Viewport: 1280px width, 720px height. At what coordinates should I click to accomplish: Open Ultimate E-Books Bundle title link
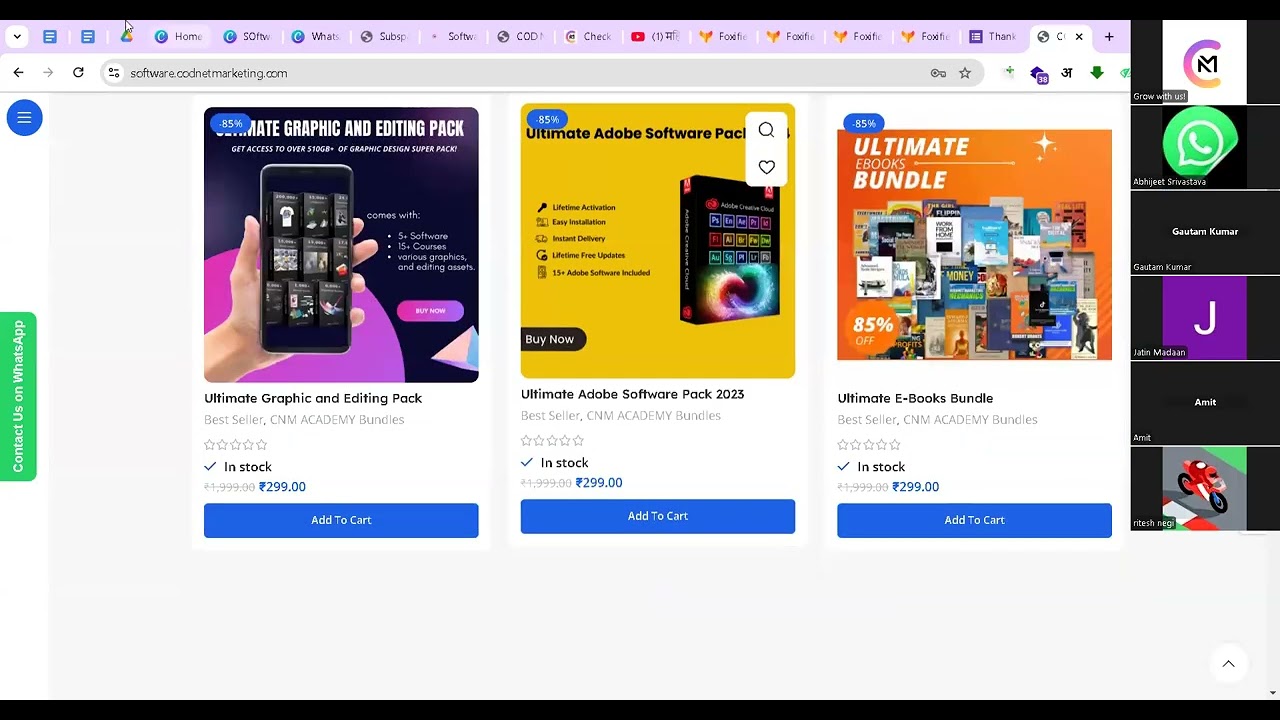pos(915,398)
